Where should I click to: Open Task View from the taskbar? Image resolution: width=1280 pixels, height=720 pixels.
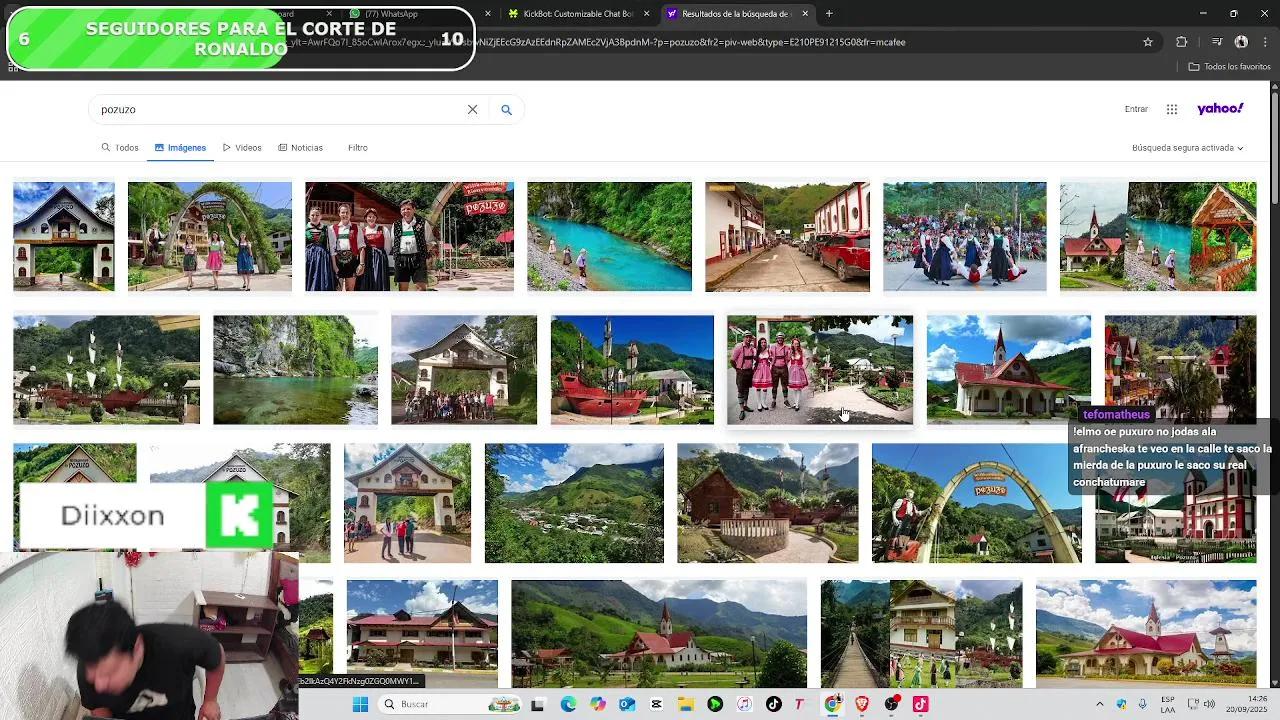(x=537, y=704)
